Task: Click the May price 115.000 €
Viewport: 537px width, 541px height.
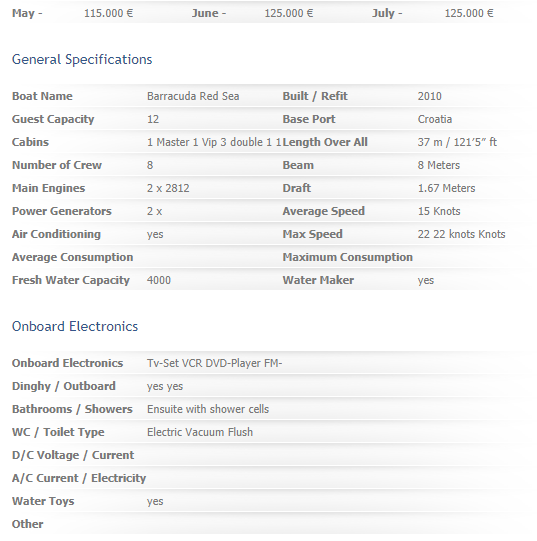Action: 108,13
